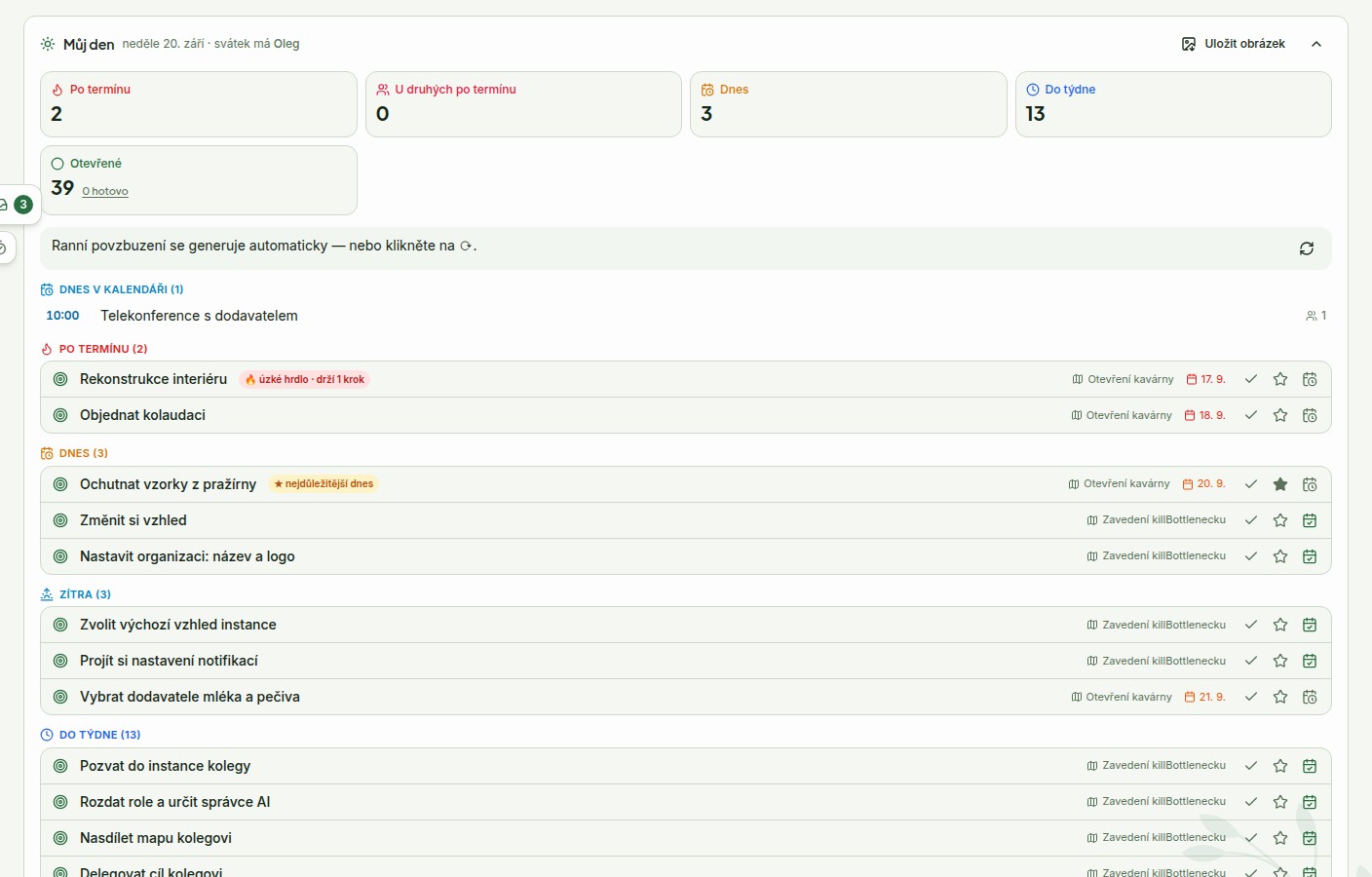The width and height of the screenshot is (1372, 877).
Task: Open calendar icon for Rekonstrukce interiéru
Action: point(1310,379)
